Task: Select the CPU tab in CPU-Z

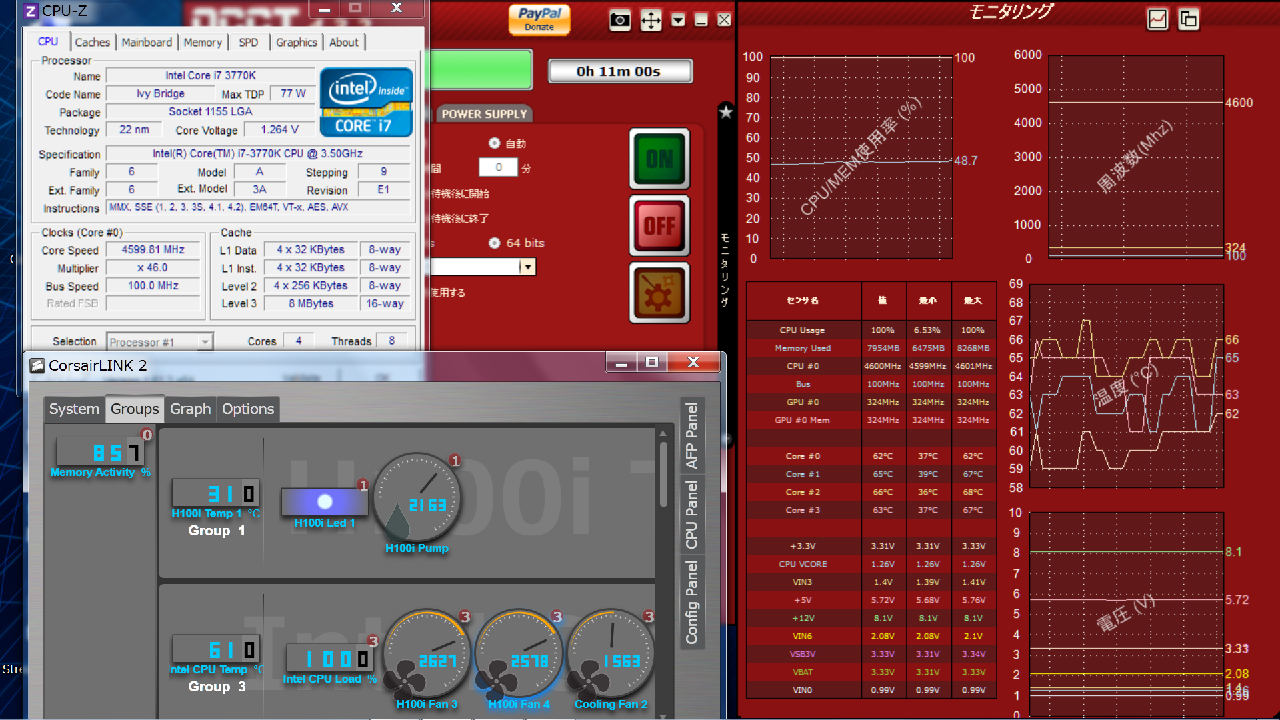Action: [48, 41]
